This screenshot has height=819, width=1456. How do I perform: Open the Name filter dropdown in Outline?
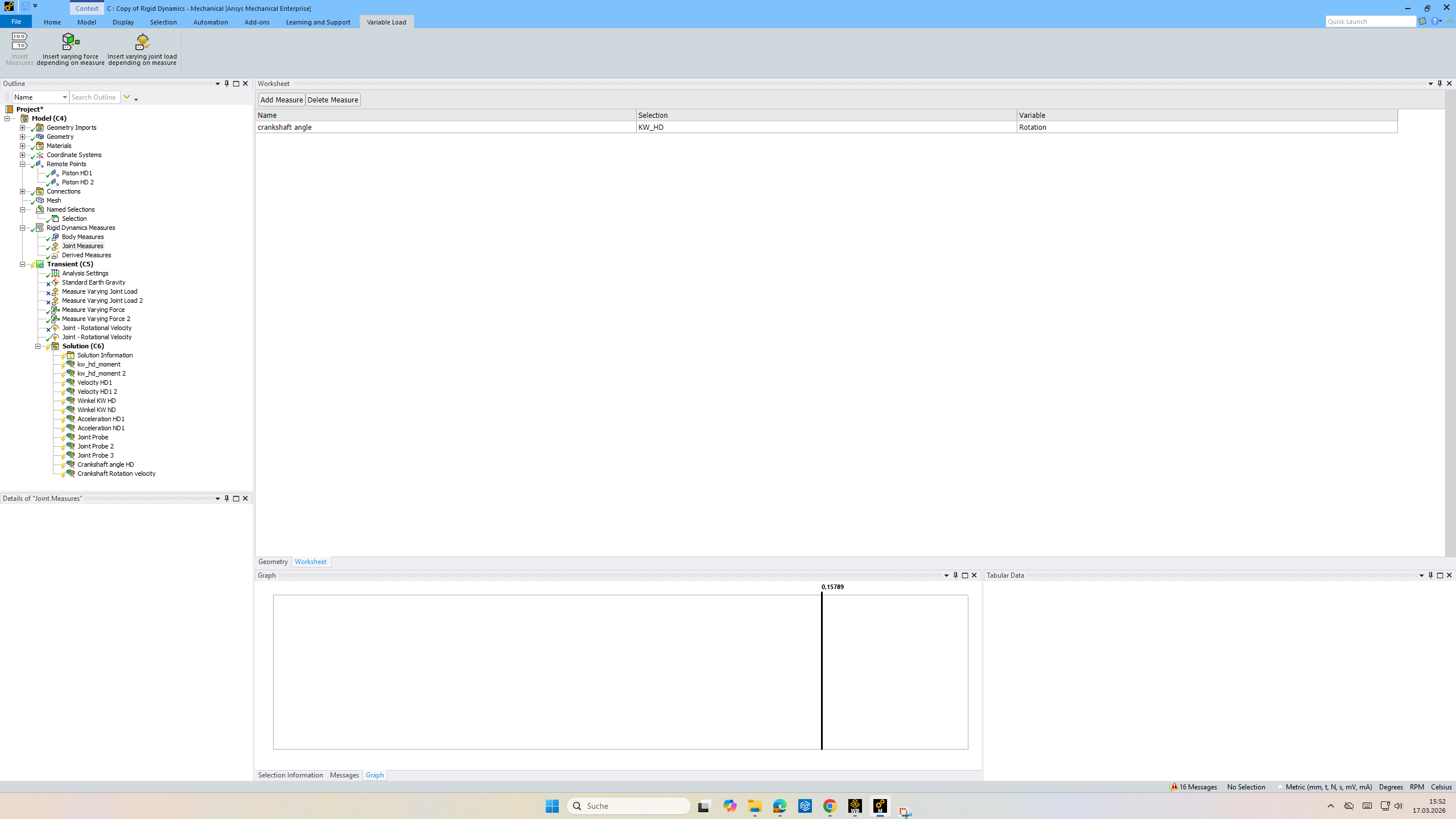click(x=64, y=97)
